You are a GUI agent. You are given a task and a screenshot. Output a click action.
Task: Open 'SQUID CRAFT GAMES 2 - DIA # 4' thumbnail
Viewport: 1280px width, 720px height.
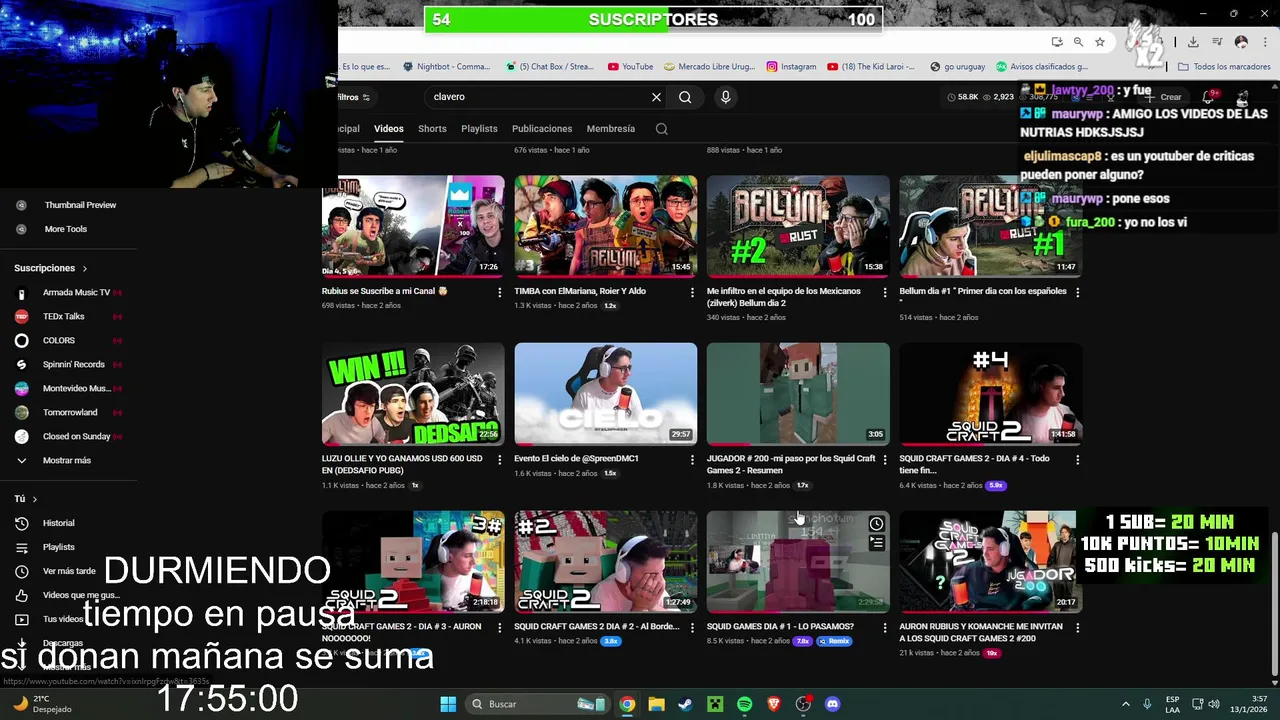coord(990,394)
